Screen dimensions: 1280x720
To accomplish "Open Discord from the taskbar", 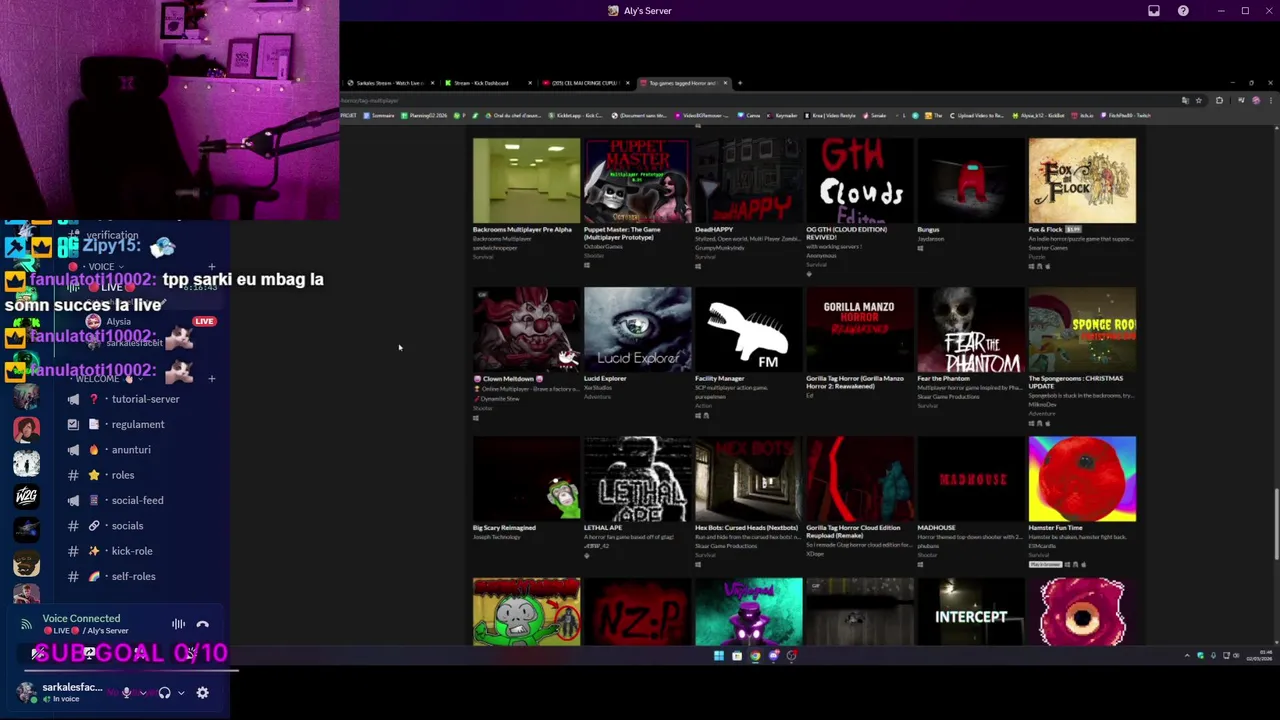I will pyautogui.click(x=773, y=656).
